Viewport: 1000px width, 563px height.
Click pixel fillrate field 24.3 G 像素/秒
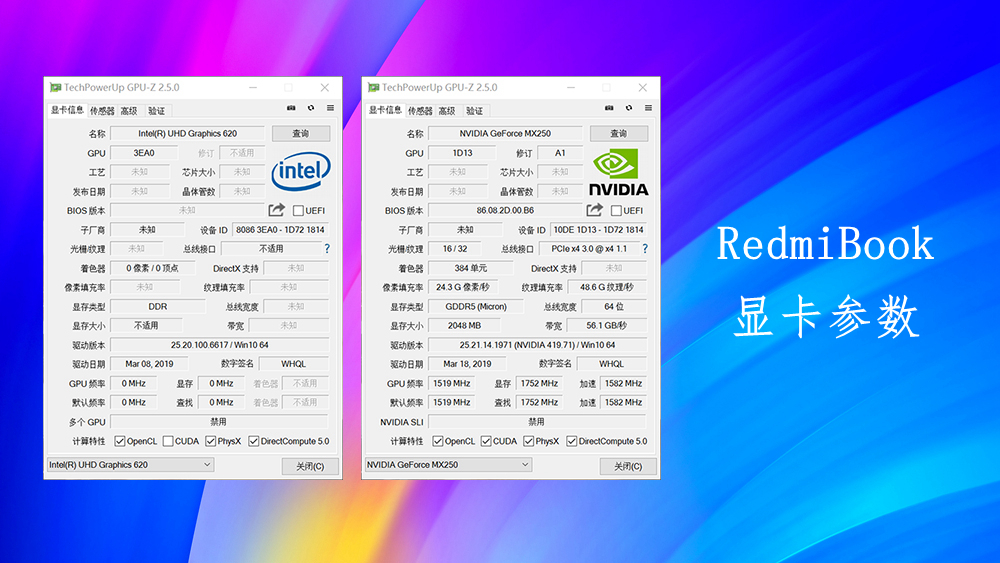463,288
